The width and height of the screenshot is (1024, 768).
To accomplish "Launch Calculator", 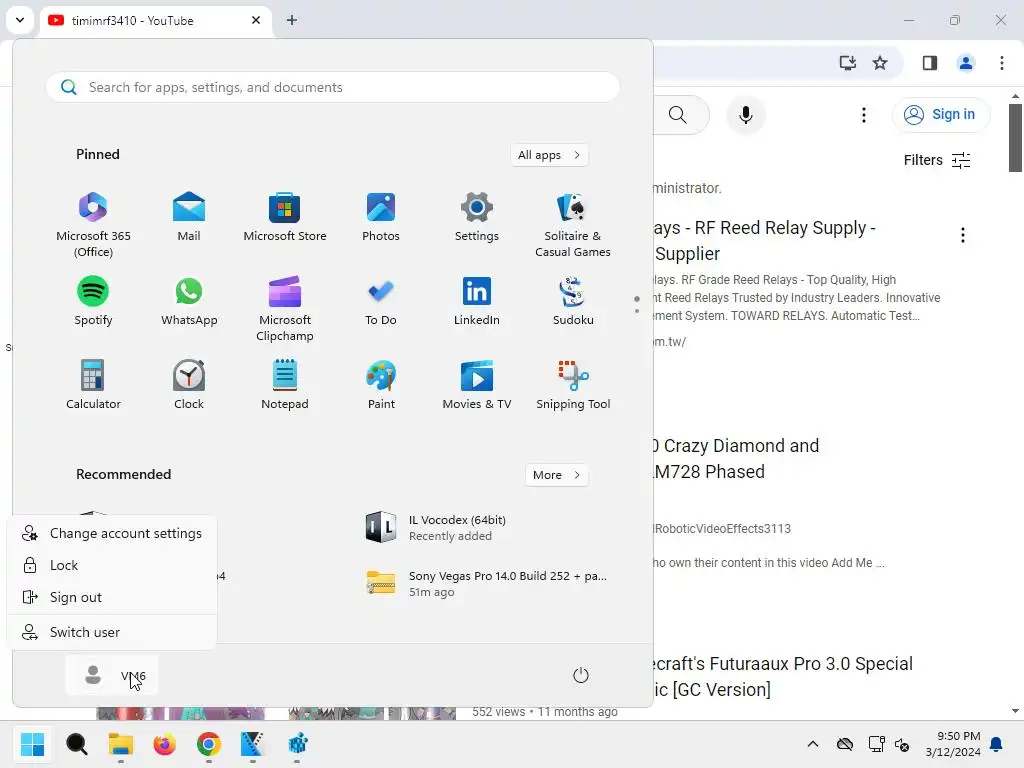I will point(93,384).
